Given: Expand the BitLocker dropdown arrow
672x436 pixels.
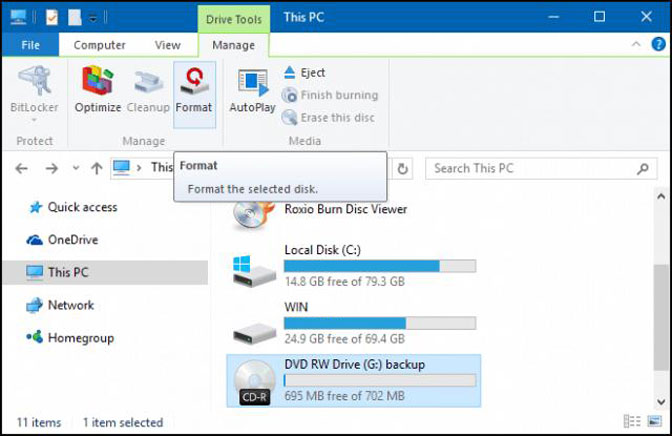Looking at the screenshot, I should 34,120.
